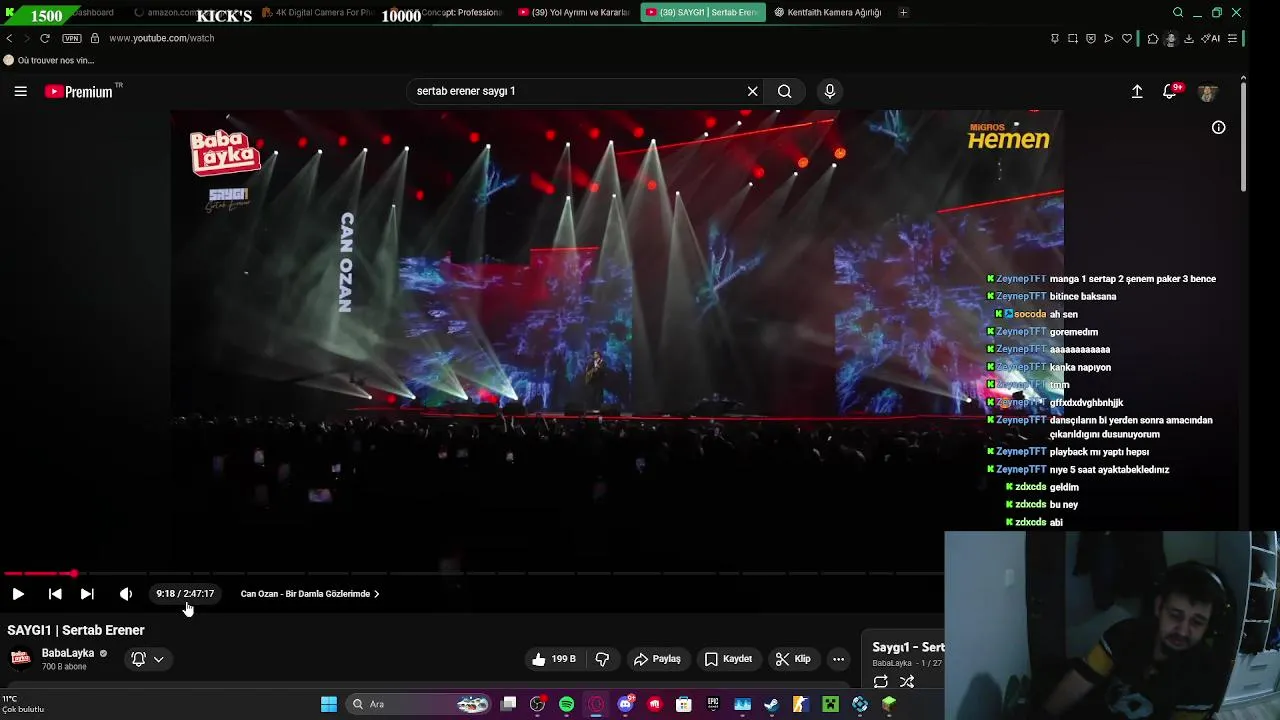
Task: Open the Windows Start menu
Action: click(328, 704)
